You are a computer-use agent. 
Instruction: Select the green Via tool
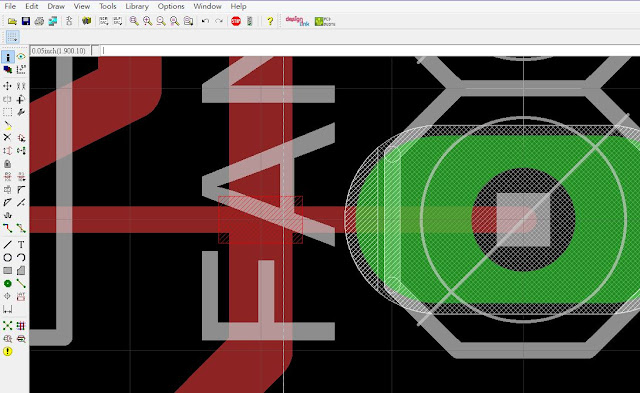(x=7, y=283)
